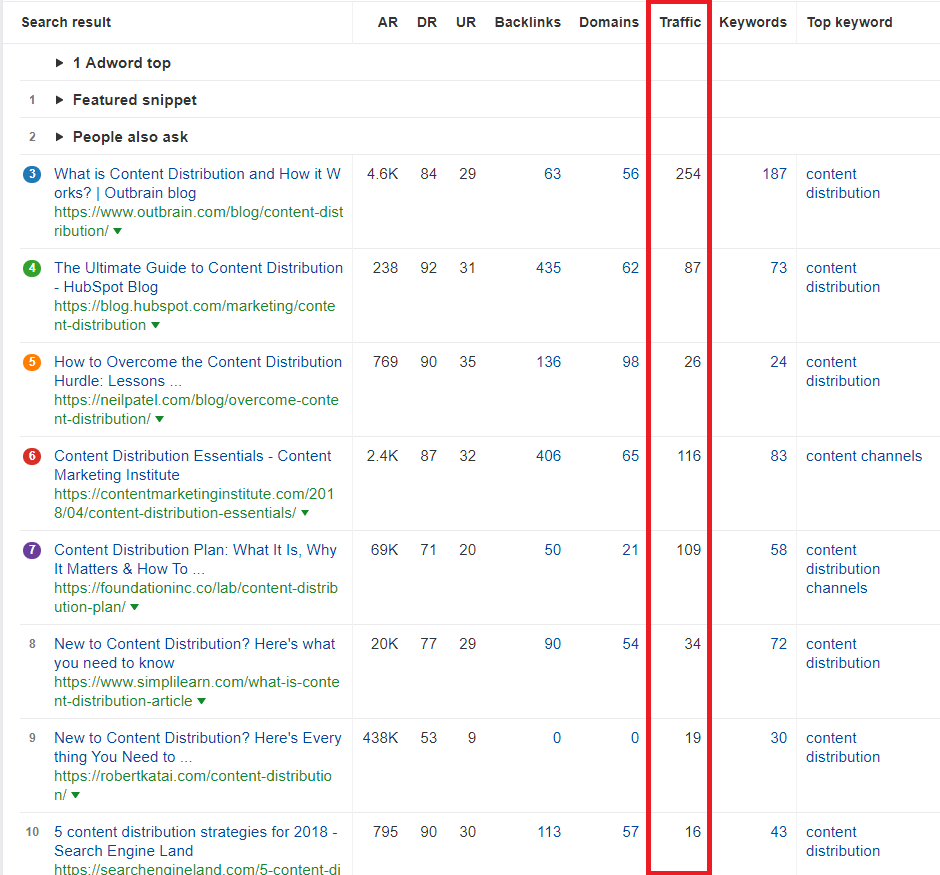Expand the Adword top section
Viewport: 940px width, 875px height.
[x=58, y=62]
